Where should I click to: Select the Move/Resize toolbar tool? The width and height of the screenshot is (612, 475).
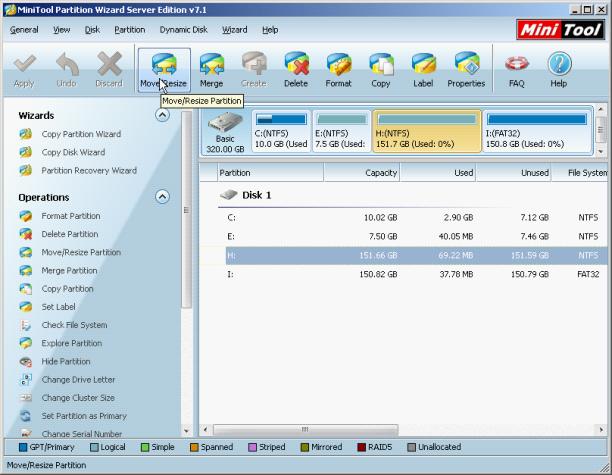(x=164, y=71)
